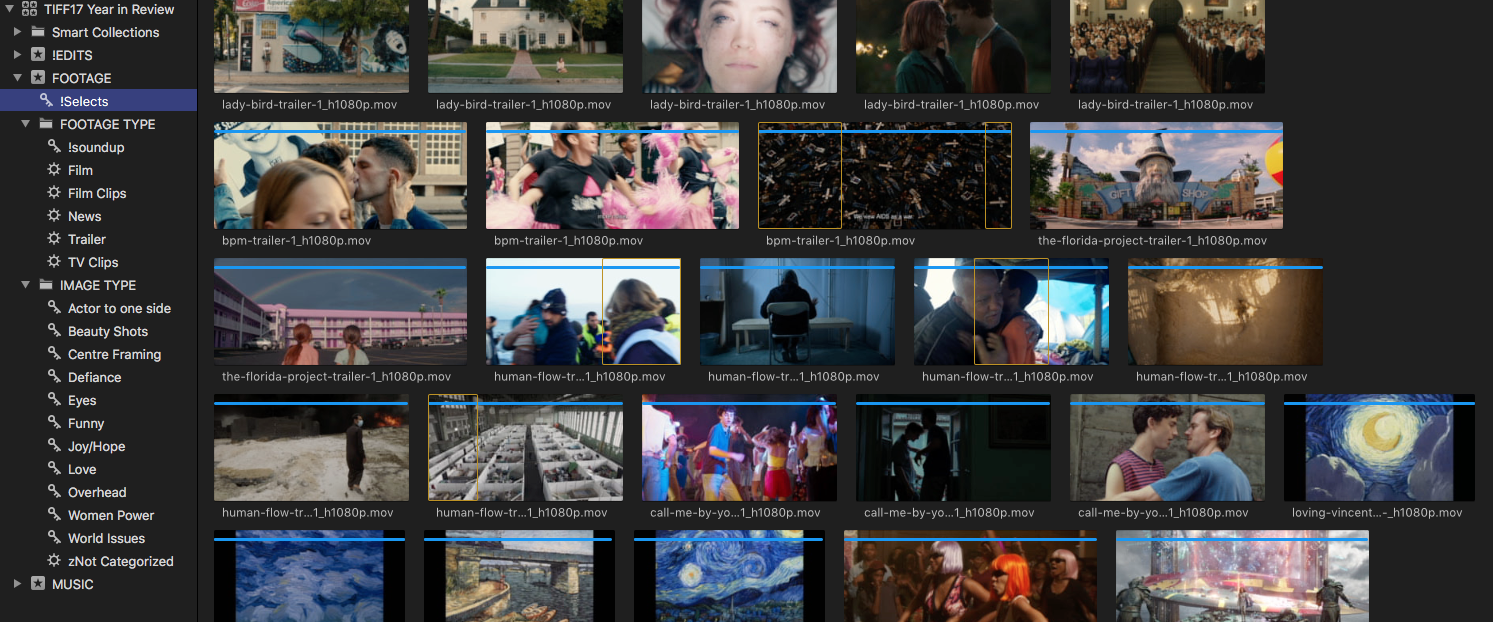Click the key icon next to !Selects
Screen dimensions: 1493x622
pyautogui.click(x=46, y=101)
